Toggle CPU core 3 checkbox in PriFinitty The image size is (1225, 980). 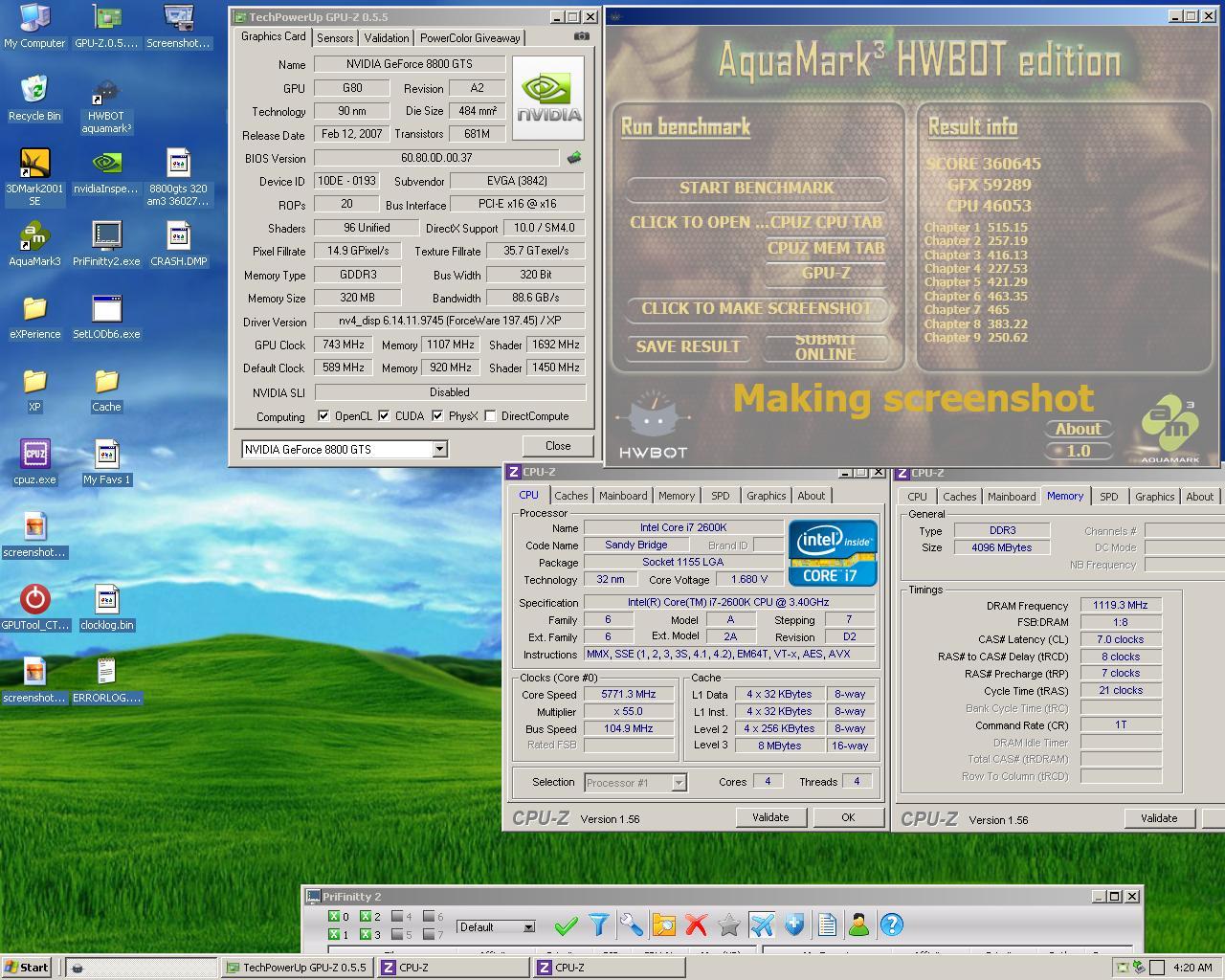[365, 935]
